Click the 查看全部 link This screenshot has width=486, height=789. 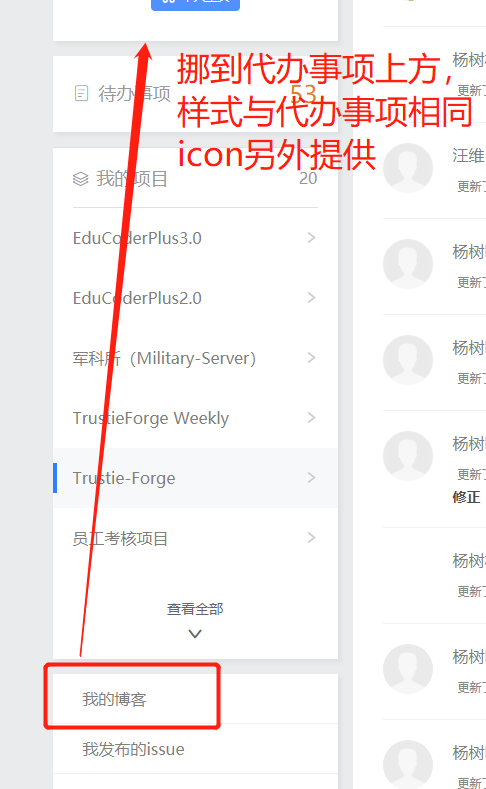coord(195,609)
